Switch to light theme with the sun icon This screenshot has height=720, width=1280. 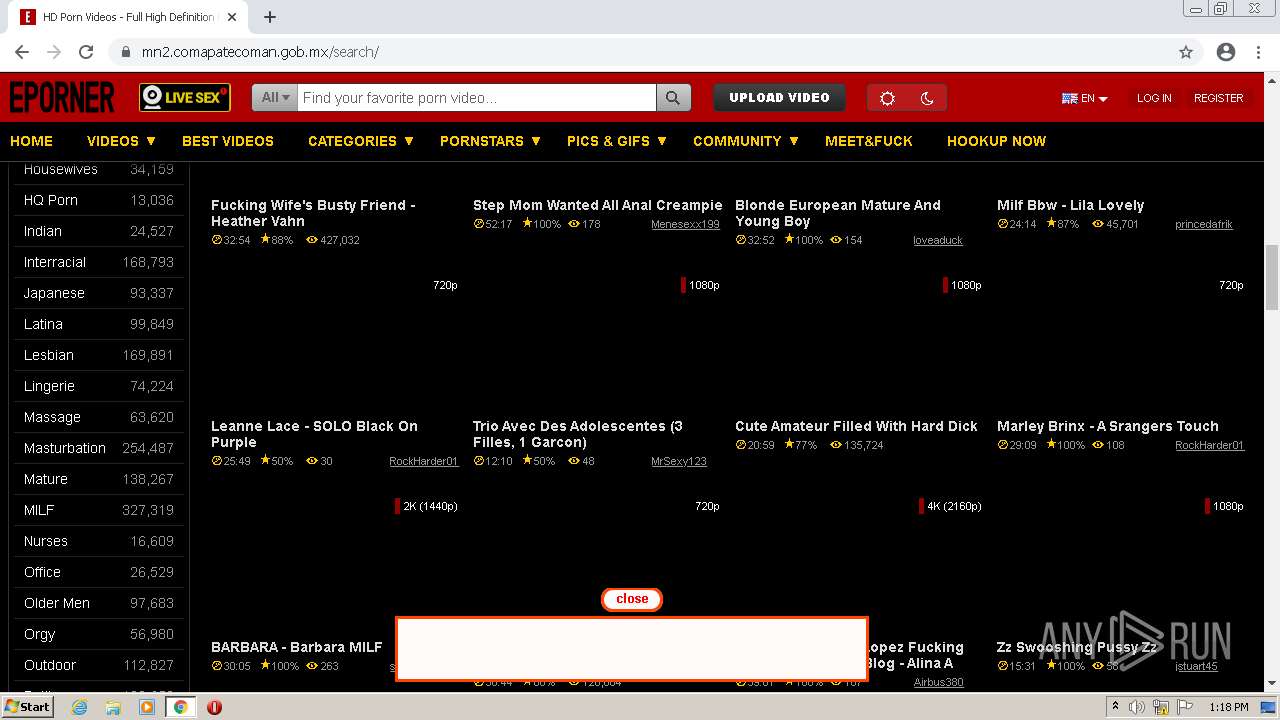(x=887, y=98)
